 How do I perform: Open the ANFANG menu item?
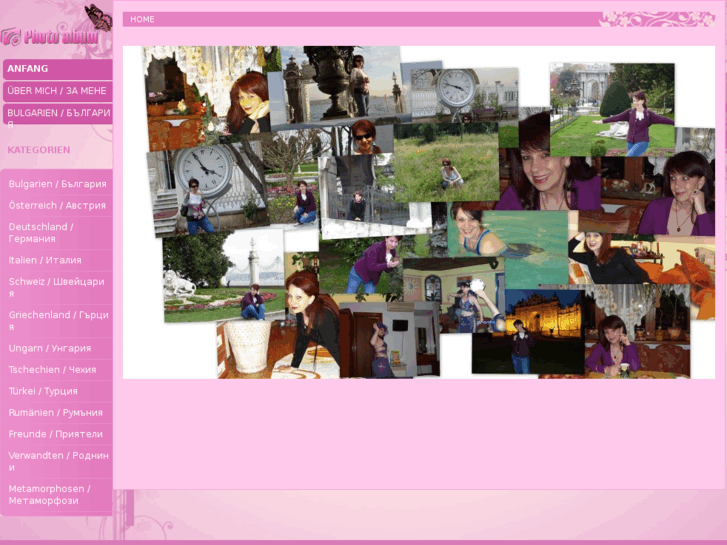(57, 69)
